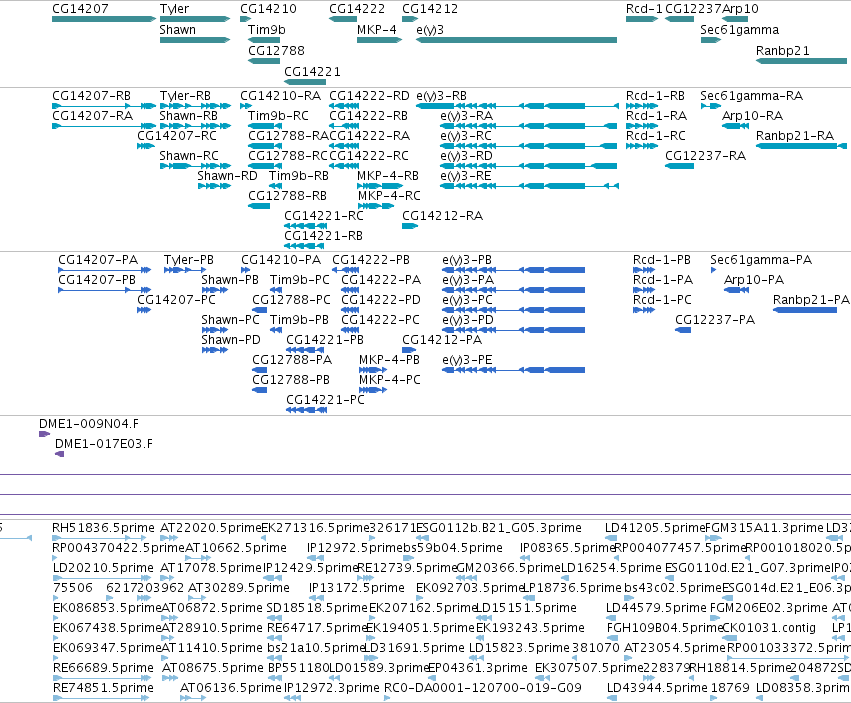
Task: Select the CK01031.contig EST label
Action: (x=769, y=628)
